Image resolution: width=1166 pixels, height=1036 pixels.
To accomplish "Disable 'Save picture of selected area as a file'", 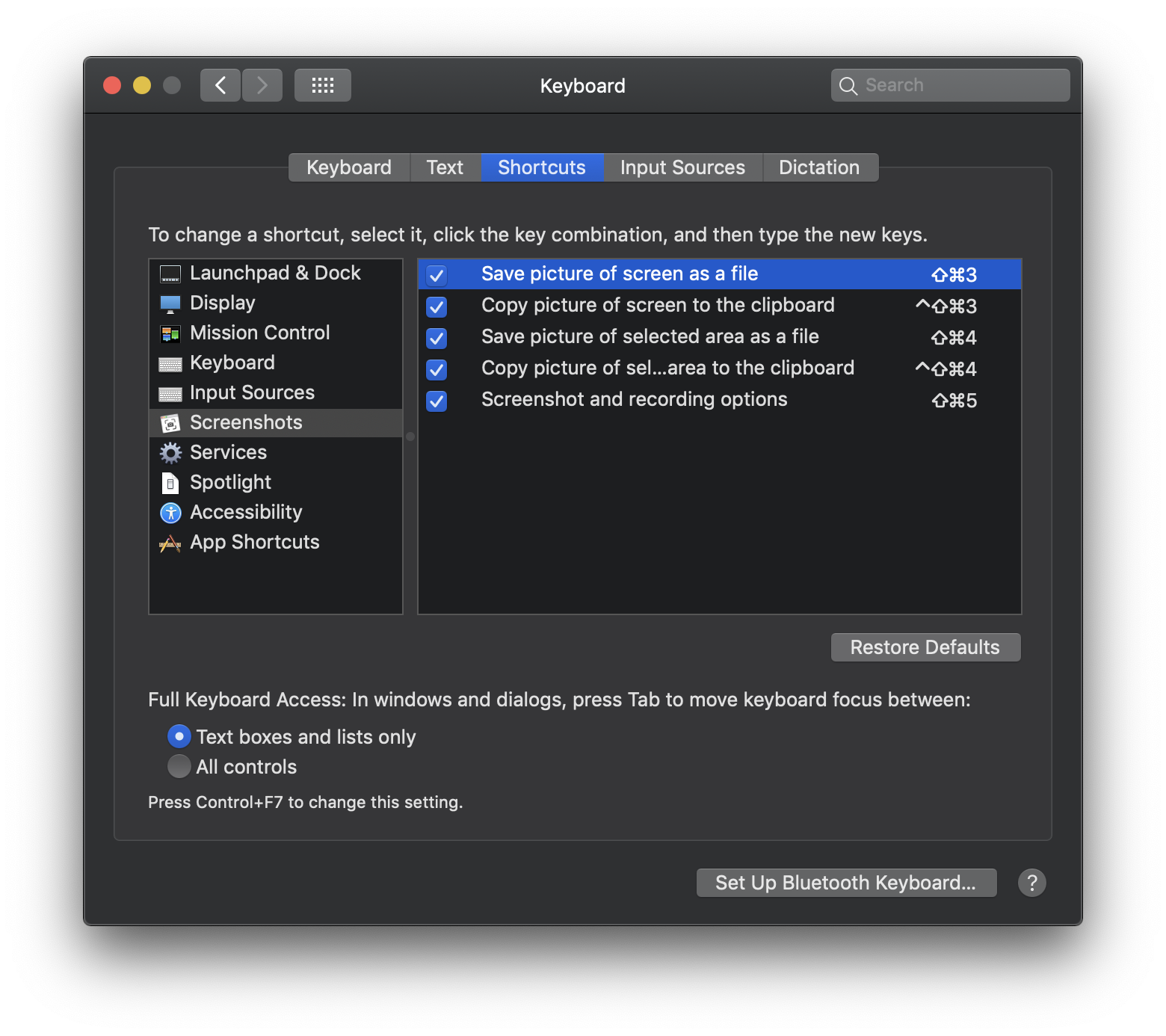I will [437, 338].
